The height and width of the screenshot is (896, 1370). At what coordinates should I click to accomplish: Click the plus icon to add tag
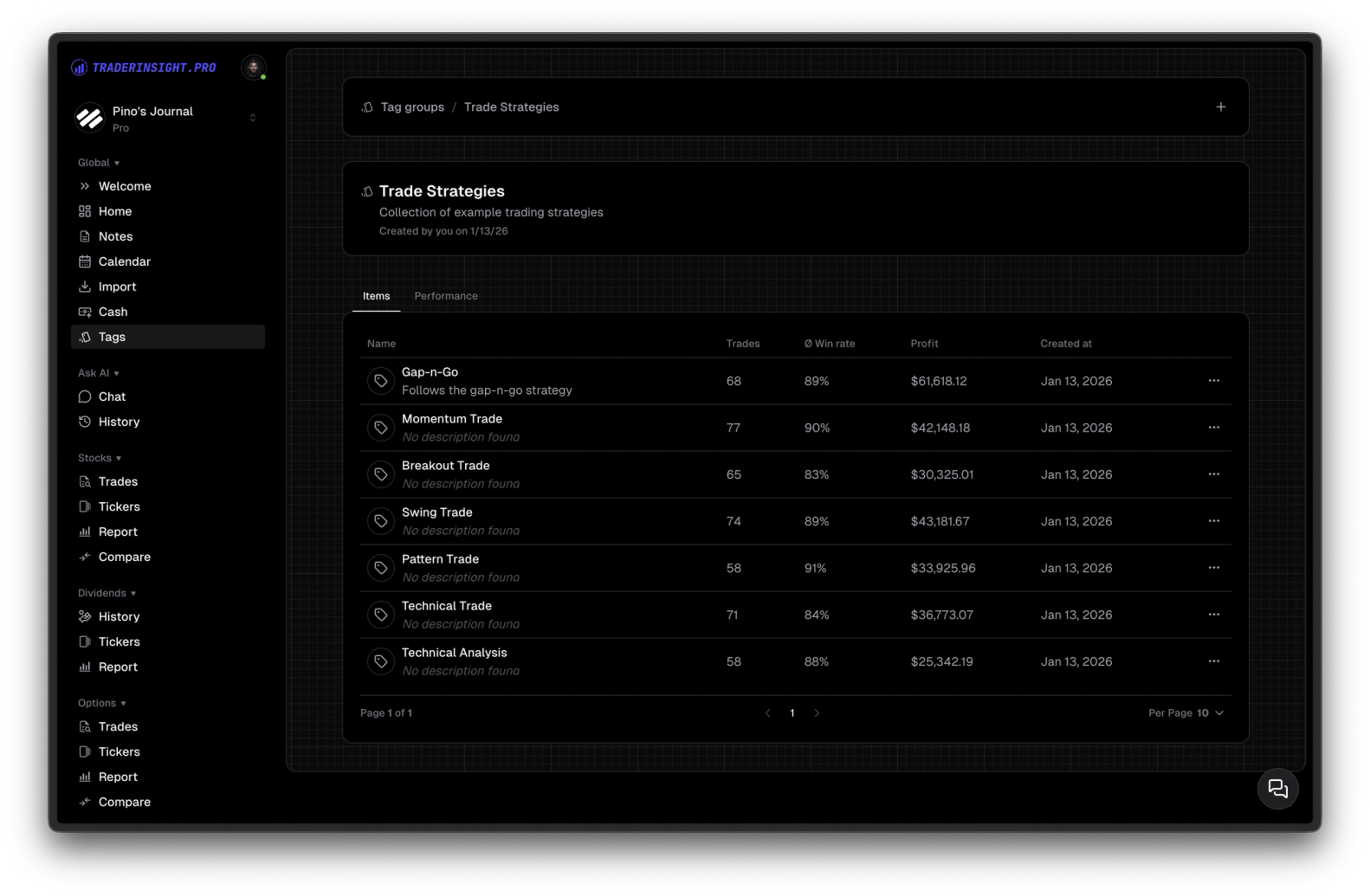1220,107
